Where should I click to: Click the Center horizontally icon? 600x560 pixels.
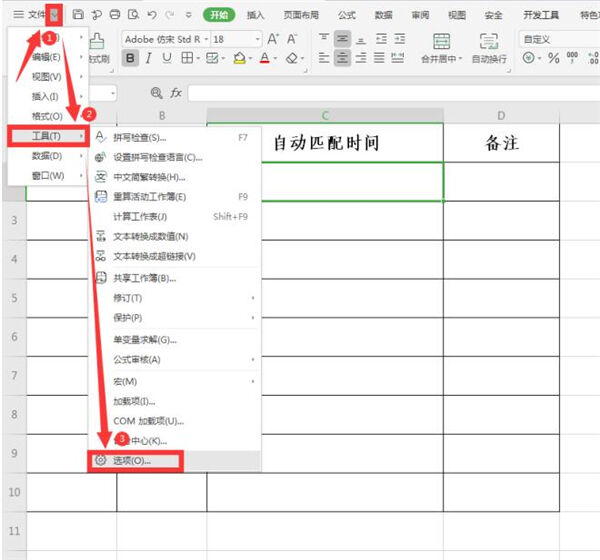coord(342,58)
